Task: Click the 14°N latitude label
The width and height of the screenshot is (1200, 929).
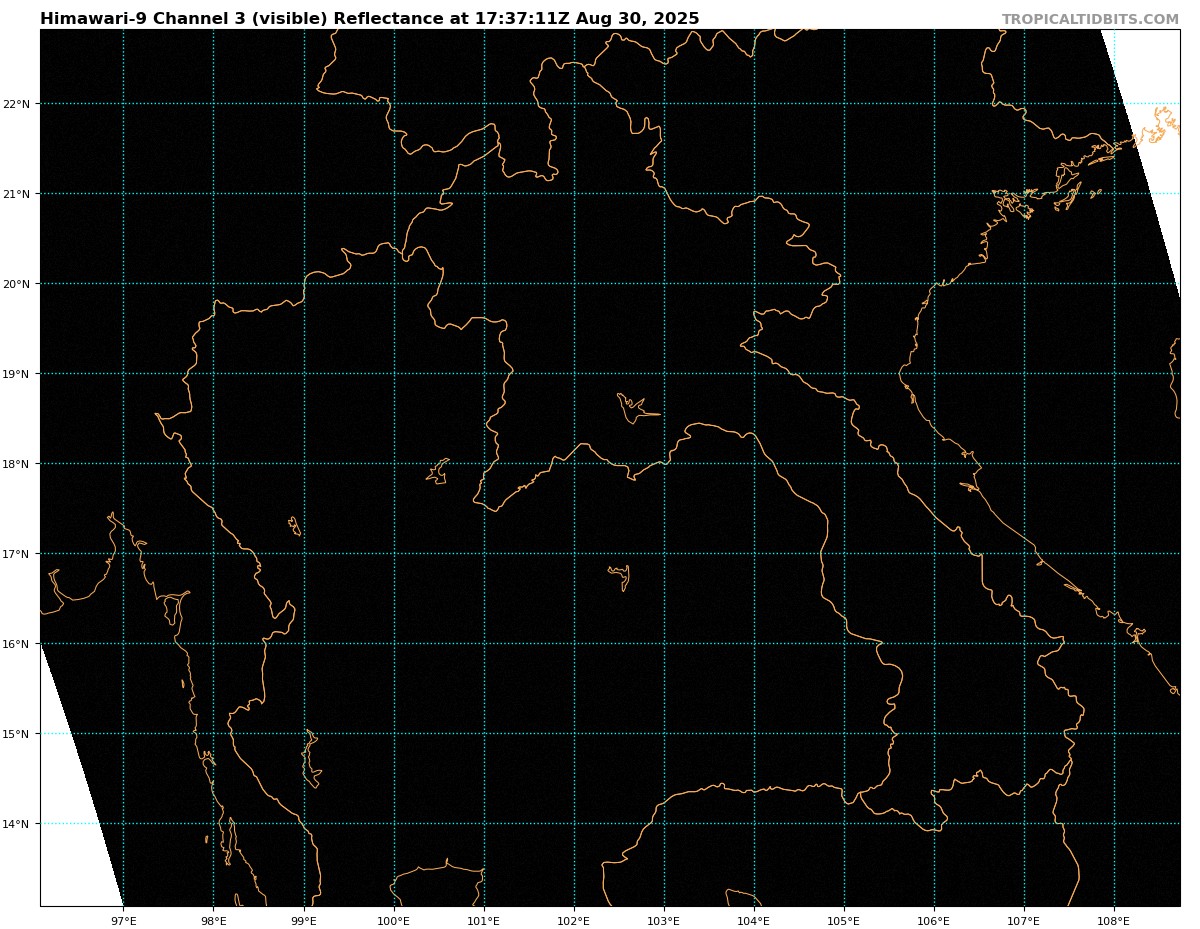Action: point(17,824)
